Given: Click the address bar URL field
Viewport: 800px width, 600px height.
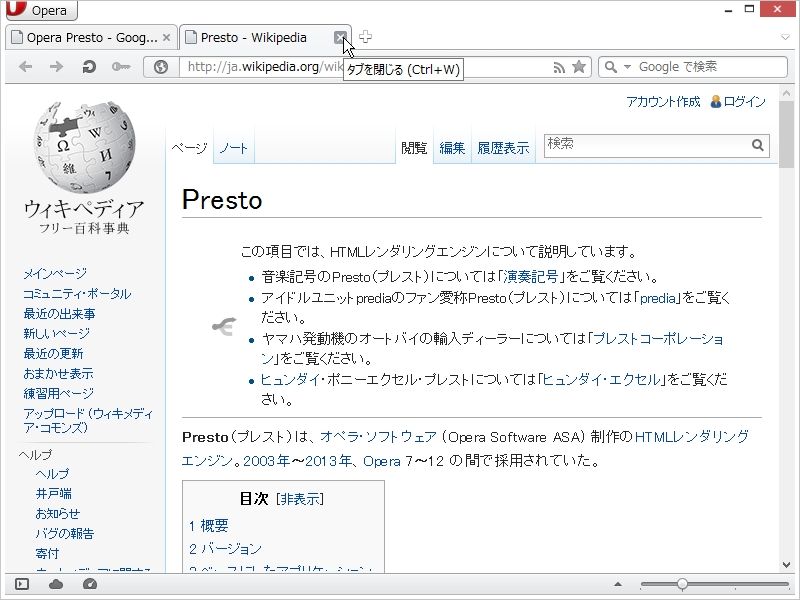Looking at the screenshot, I should pos(365,67).
